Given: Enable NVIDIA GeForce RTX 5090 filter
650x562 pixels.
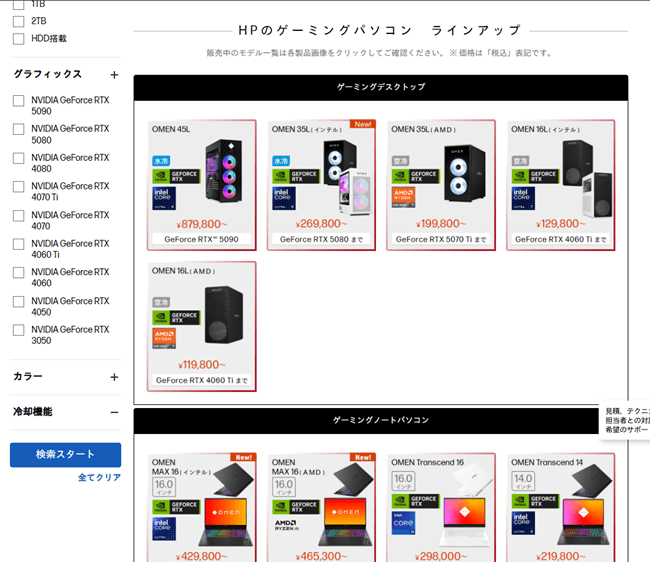Looking at the screenshot, I should [19, 101].
